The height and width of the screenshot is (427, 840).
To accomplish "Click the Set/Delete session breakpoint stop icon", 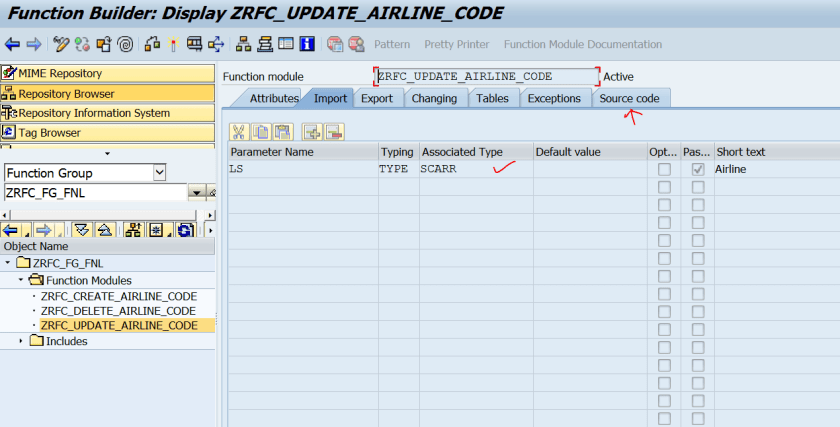I will [x=335, y=44].
